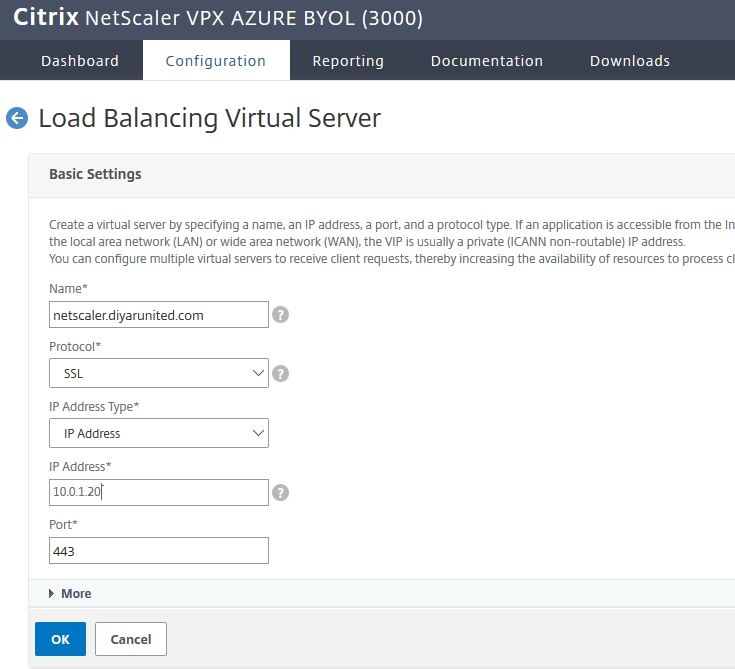Open help icon next to Name field
Image resolution: width=735 pixels, height=669 pixels.
280,315
